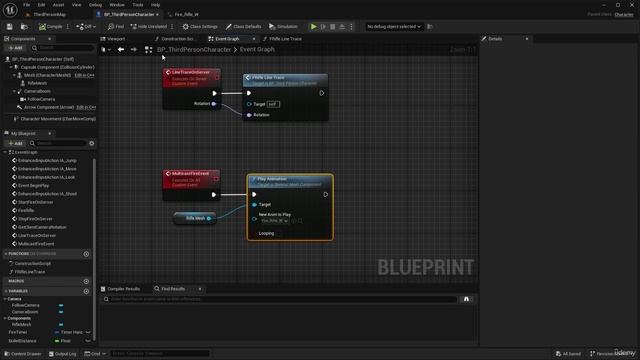Click the Unreal Engine logo icon
The image size is (640, 360).
tap(10, 9)
